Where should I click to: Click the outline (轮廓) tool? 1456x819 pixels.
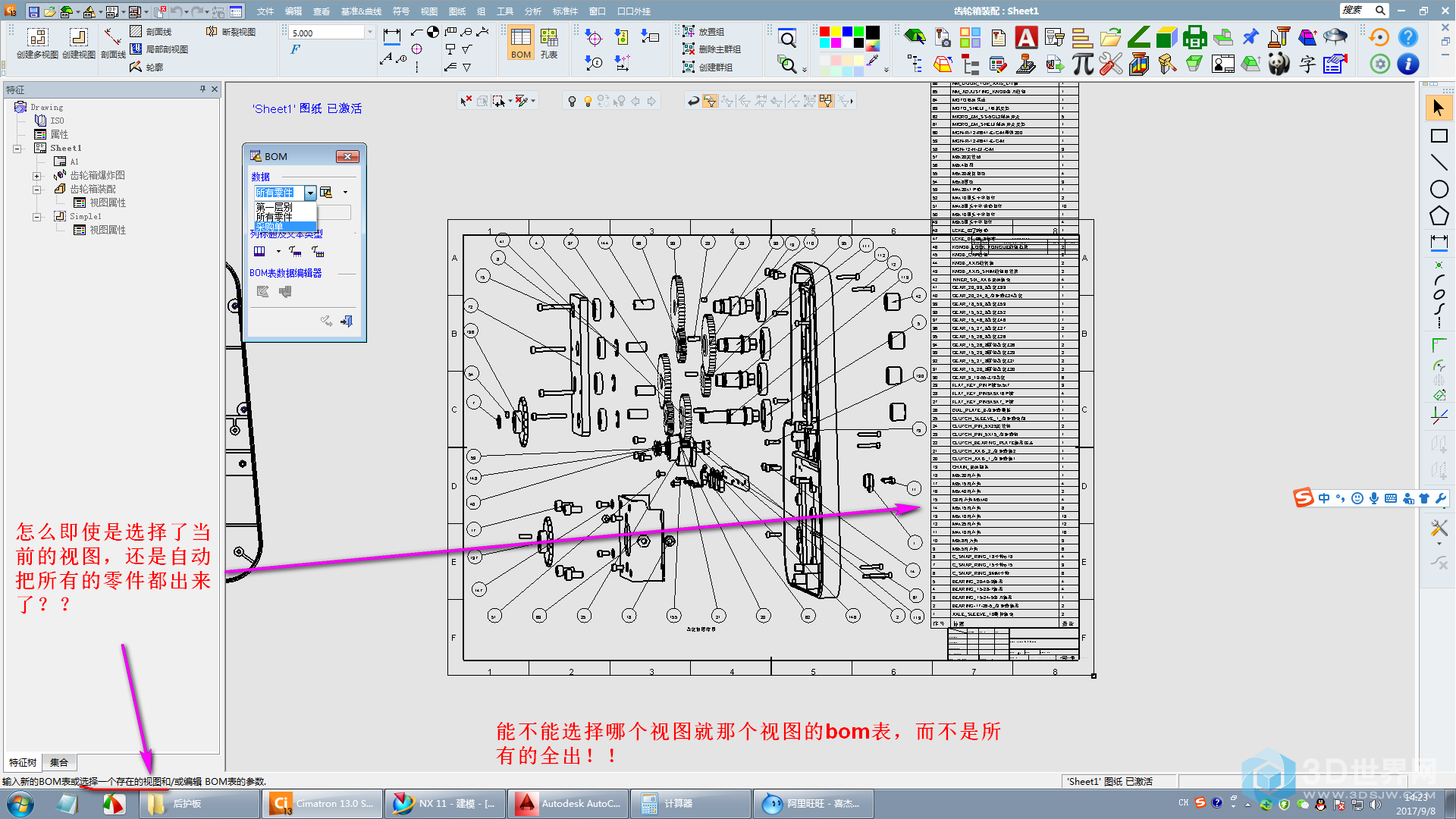tap(146, 67)
